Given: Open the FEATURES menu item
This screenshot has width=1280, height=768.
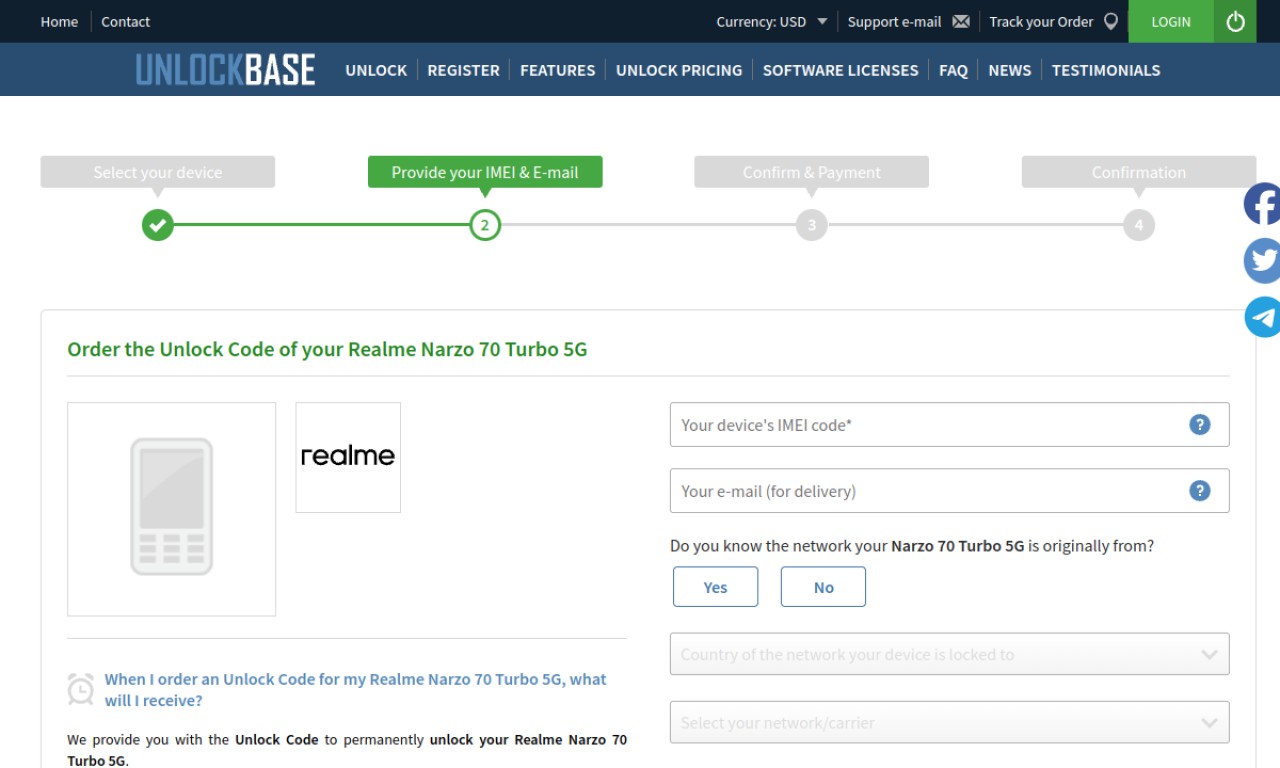Looking at the screenshot, I should coord(557,70).
